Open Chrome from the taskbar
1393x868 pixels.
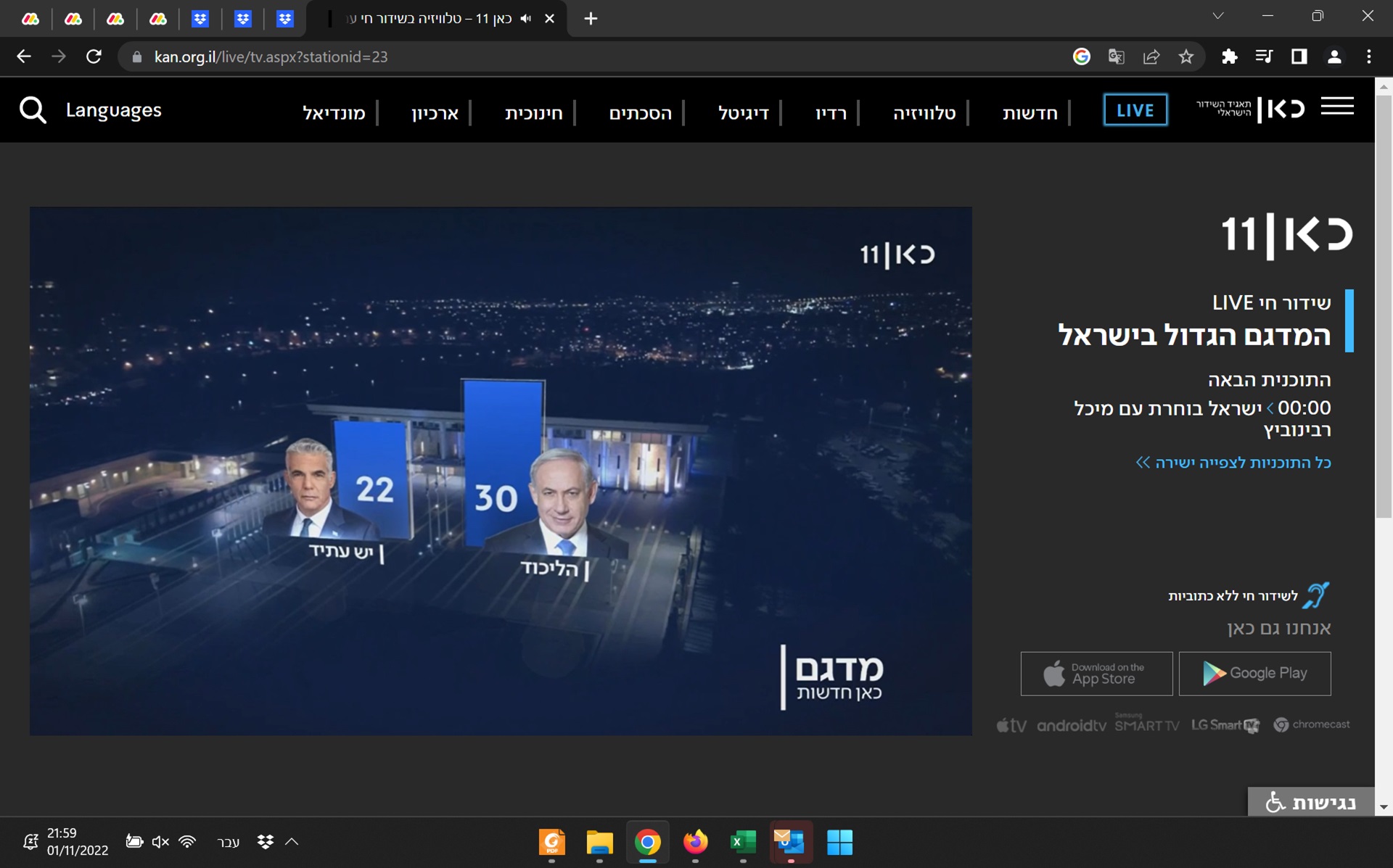coord(647,842)
